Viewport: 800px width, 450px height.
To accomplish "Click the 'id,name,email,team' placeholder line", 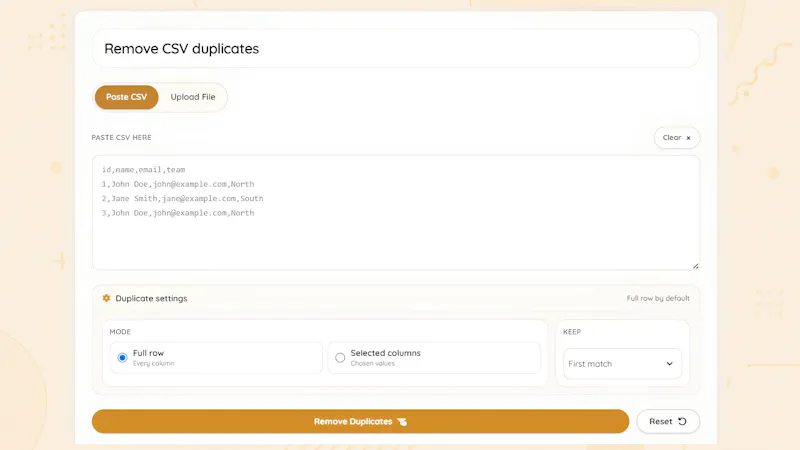I will (x=143, y=169).
